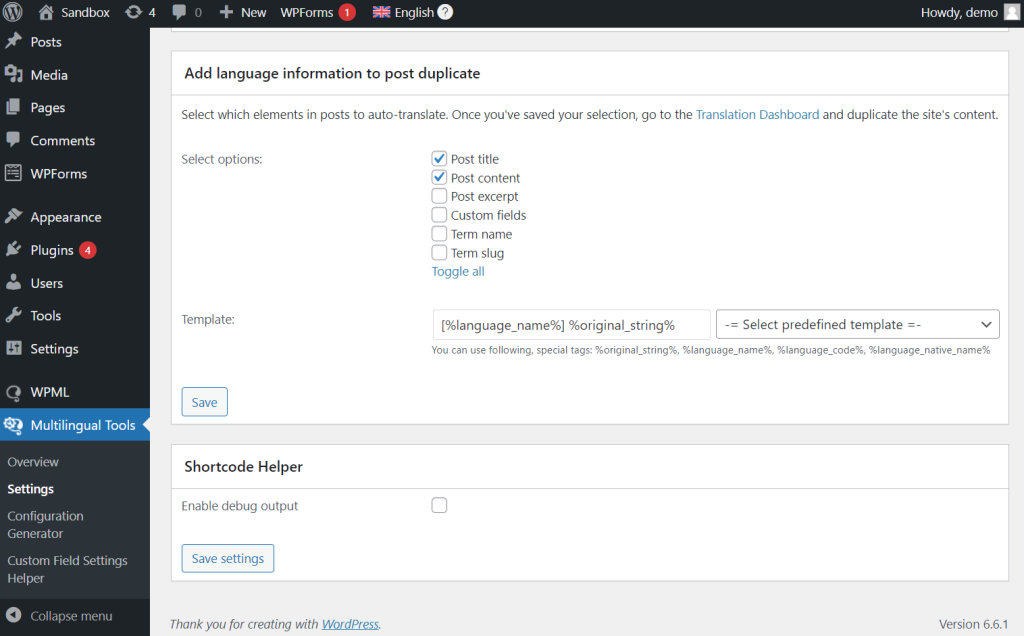Open the English language switcher
The width and height of the screenshot is (1024, 636).
coord(404,13)
